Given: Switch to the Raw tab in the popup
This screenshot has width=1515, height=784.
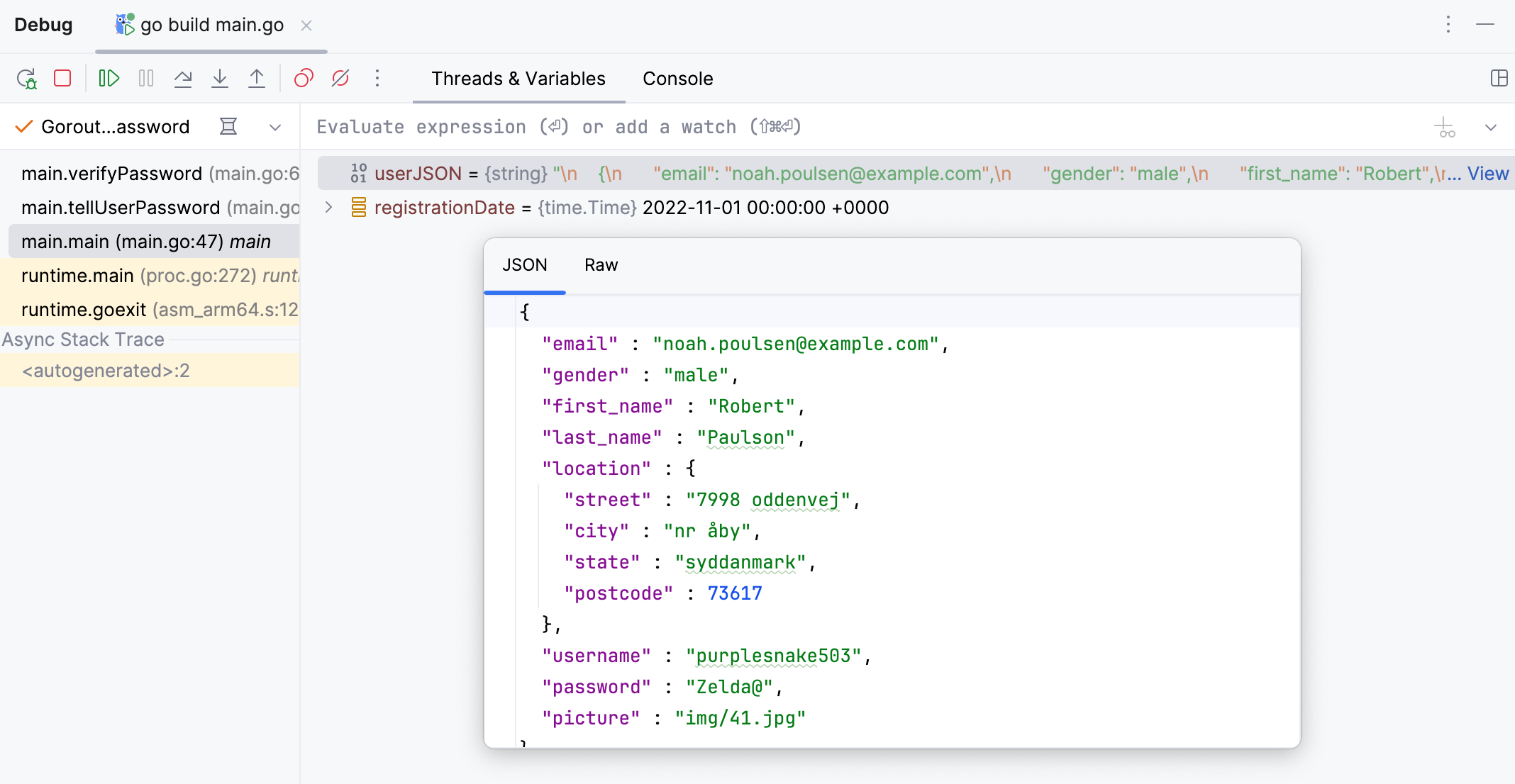Looking at the screenshot, I should [x=601, y=265].
